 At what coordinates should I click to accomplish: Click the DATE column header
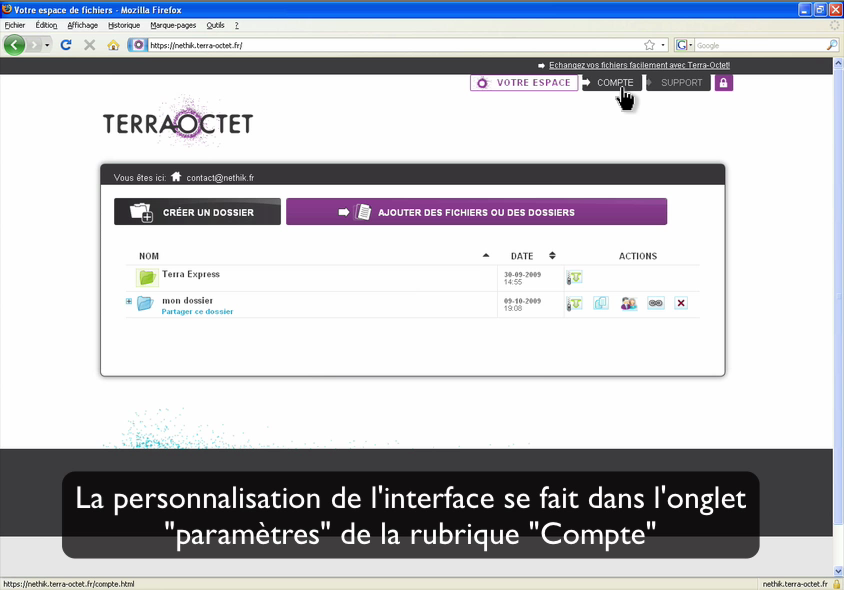point(522,256)
